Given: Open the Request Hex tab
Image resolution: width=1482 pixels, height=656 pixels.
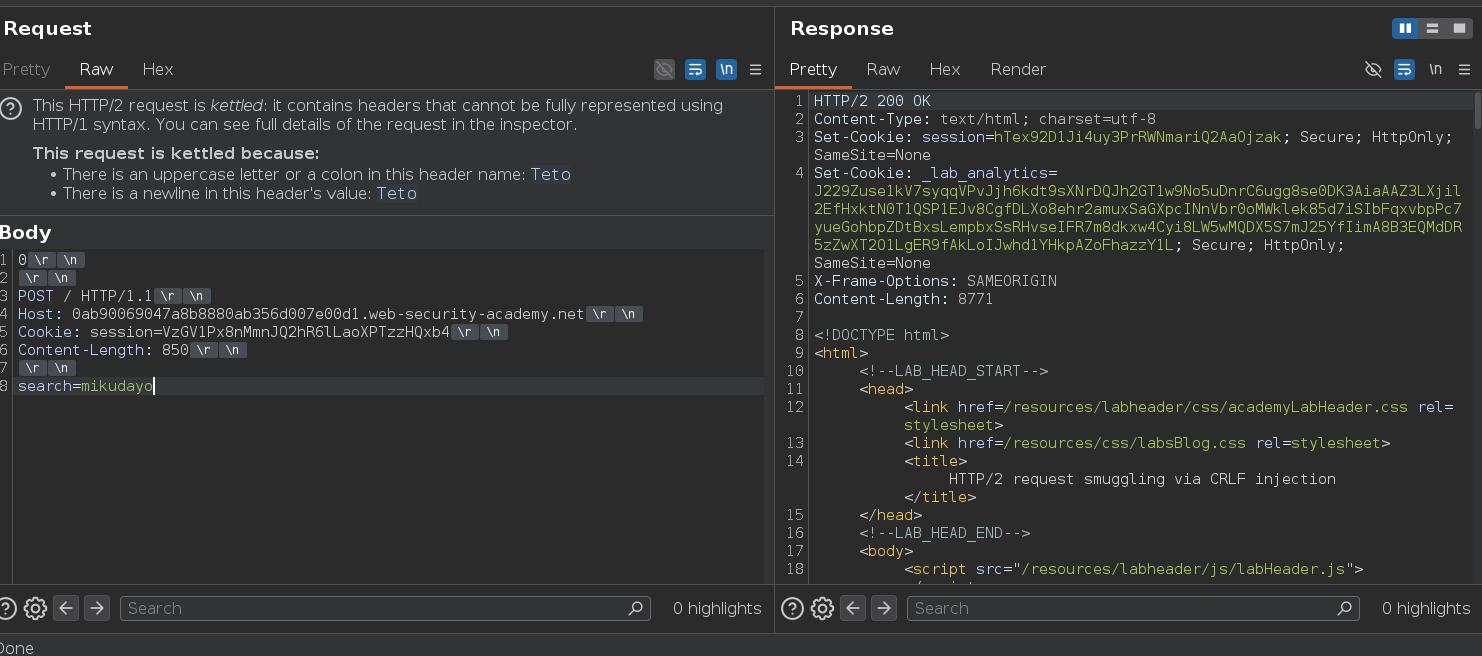Looking at the screenshot, I should pos(158,69).
